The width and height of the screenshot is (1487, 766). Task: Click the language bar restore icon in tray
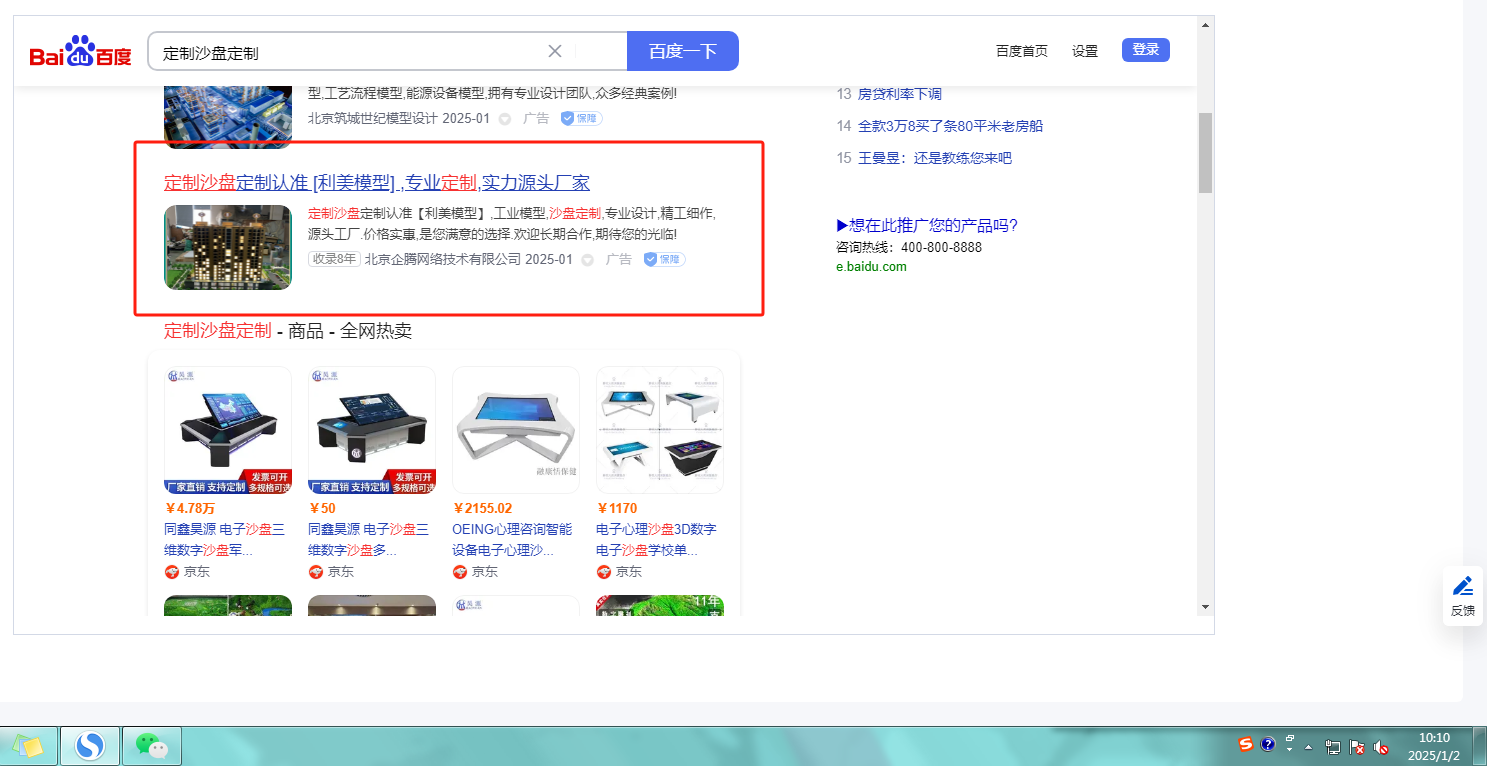pyautogui.click(x=1291, y=739)
